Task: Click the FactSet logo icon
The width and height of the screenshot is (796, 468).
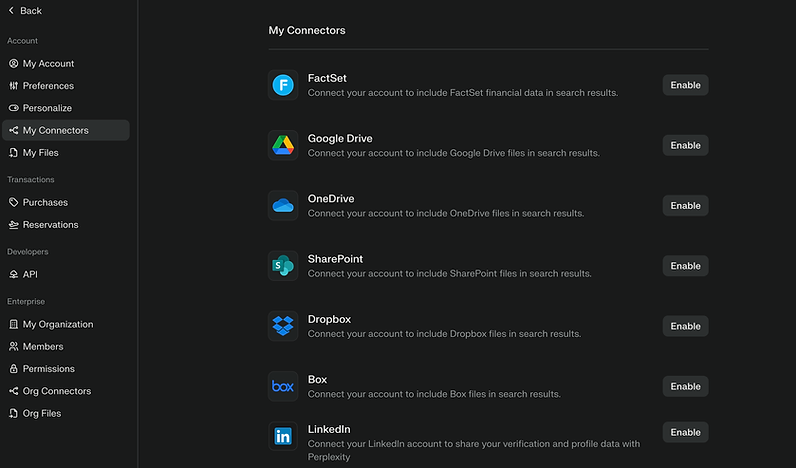Action: click(x=283, y=85)
